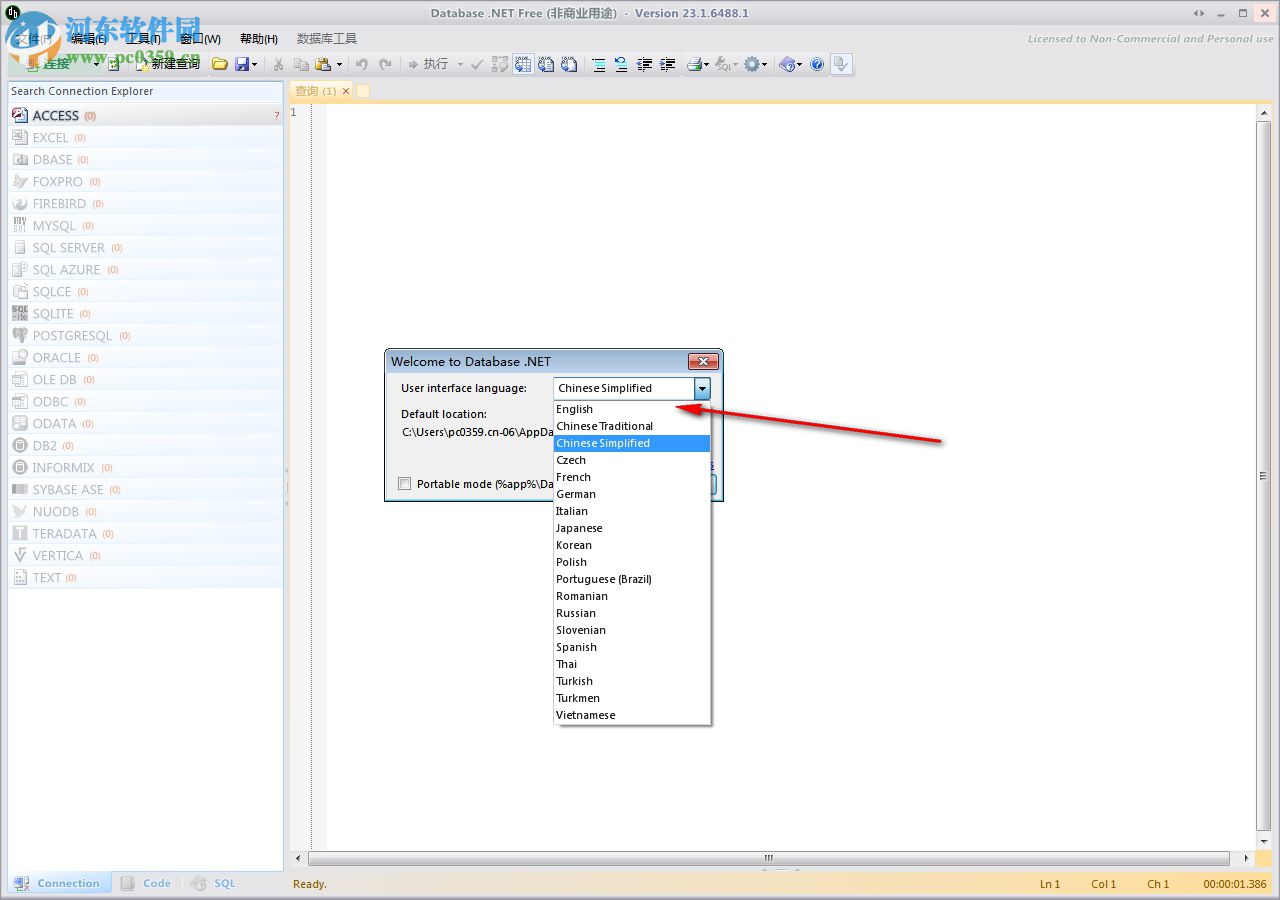Screen dimensions: 1280x900
Task: Open the paste icon dropdown arrow
Action: (339, 64)
